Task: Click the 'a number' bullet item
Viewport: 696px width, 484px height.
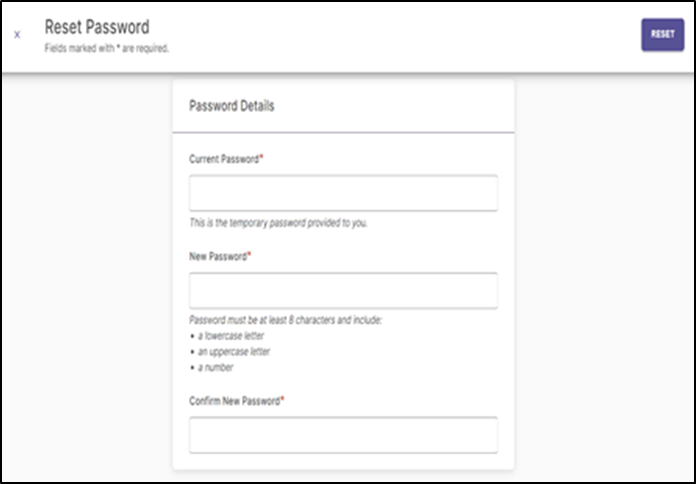Action: point(215,367)
